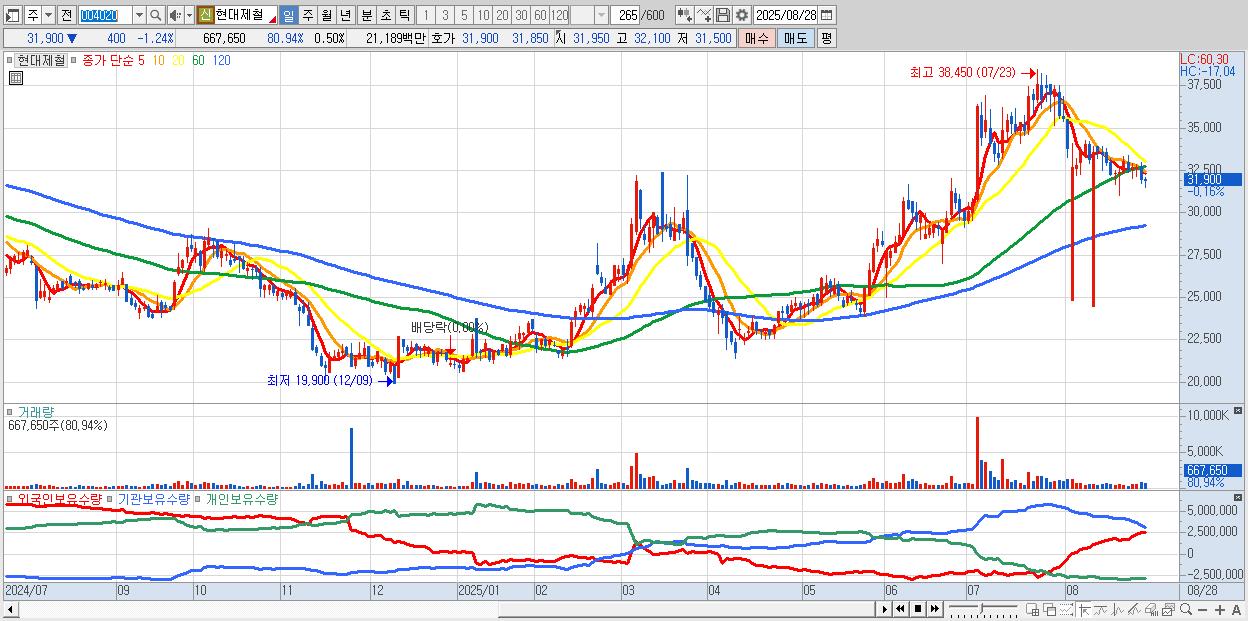The height and width of the screenshot is (621, 1248).
Task: Click the 매도 sell button
Action: coord(795,38)
